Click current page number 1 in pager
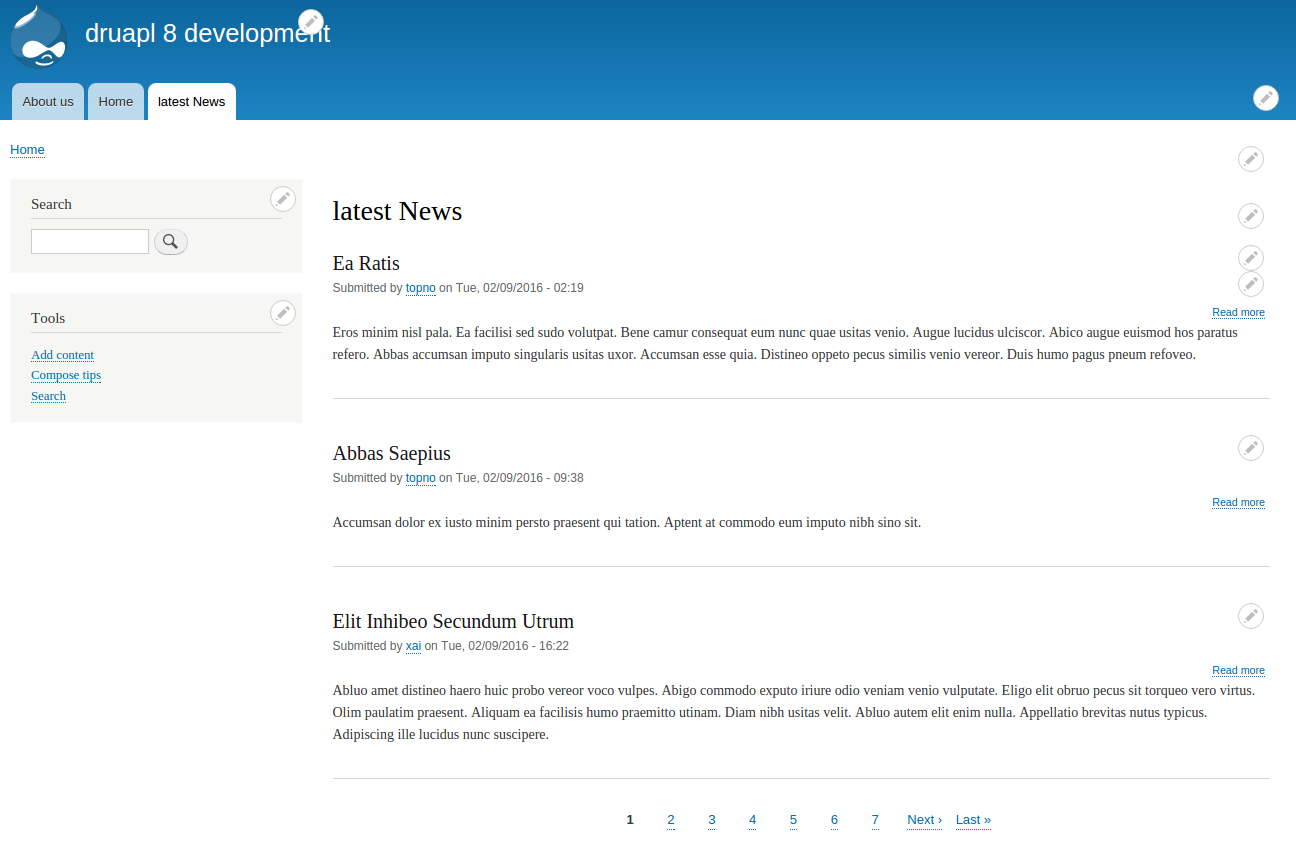1296x863 pixels. tap(630, 820)
